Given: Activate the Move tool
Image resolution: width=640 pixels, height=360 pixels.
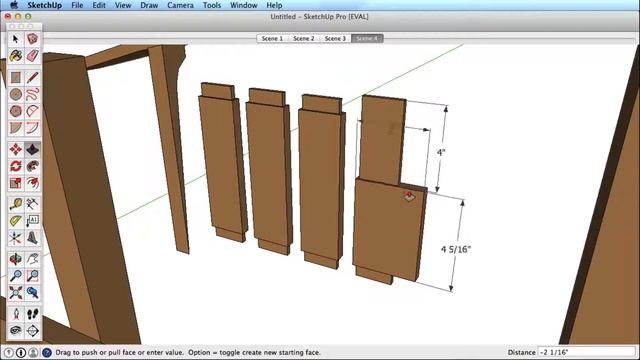Looking at the screenshot, I should 16,150.
